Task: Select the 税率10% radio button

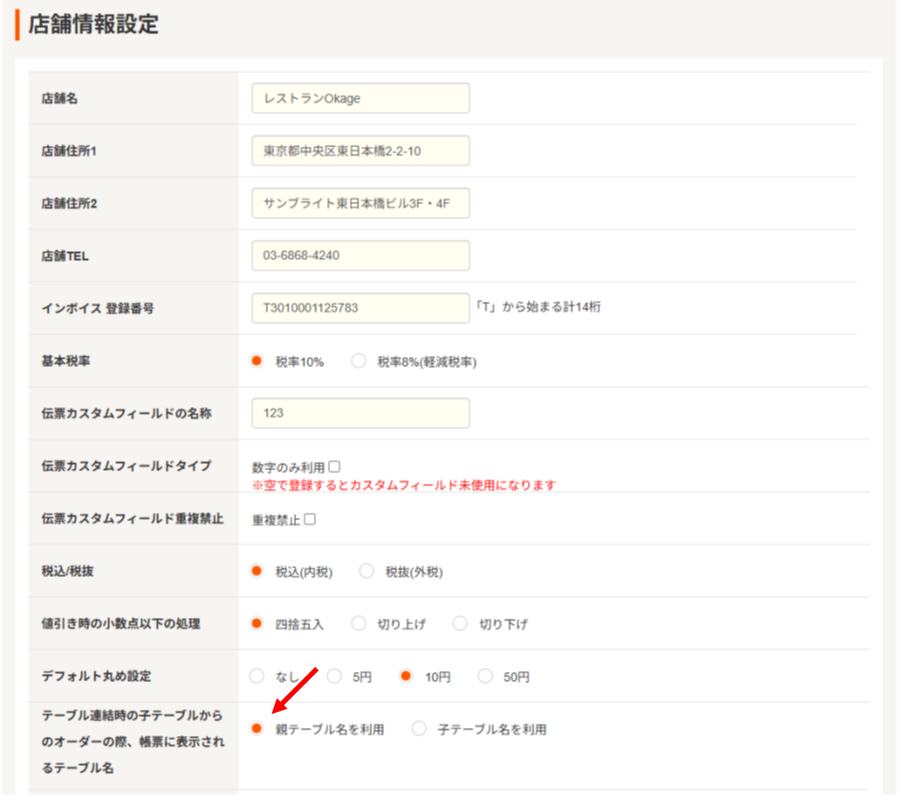Action: (x=257, y=362)
